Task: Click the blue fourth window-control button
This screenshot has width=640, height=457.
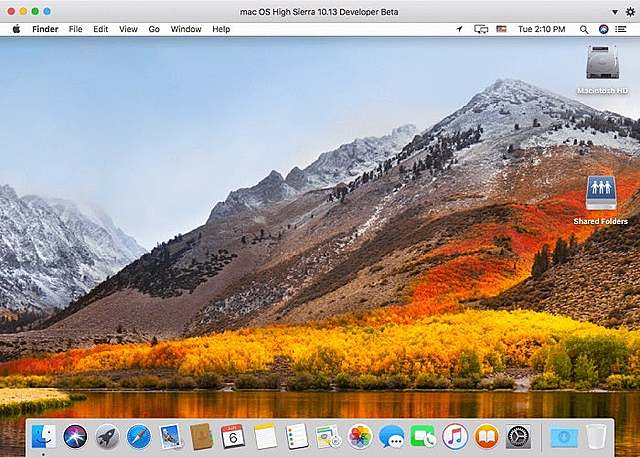Action: coord(47,11)
